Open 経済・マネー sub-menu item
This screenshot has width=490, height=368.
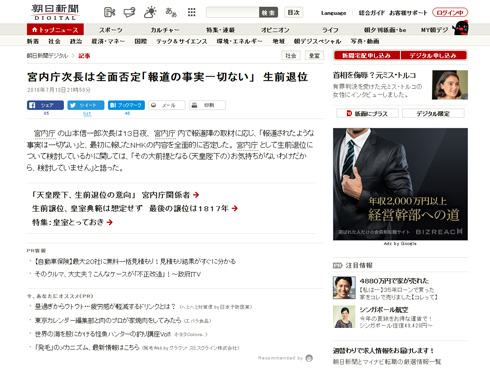[108, 41]
